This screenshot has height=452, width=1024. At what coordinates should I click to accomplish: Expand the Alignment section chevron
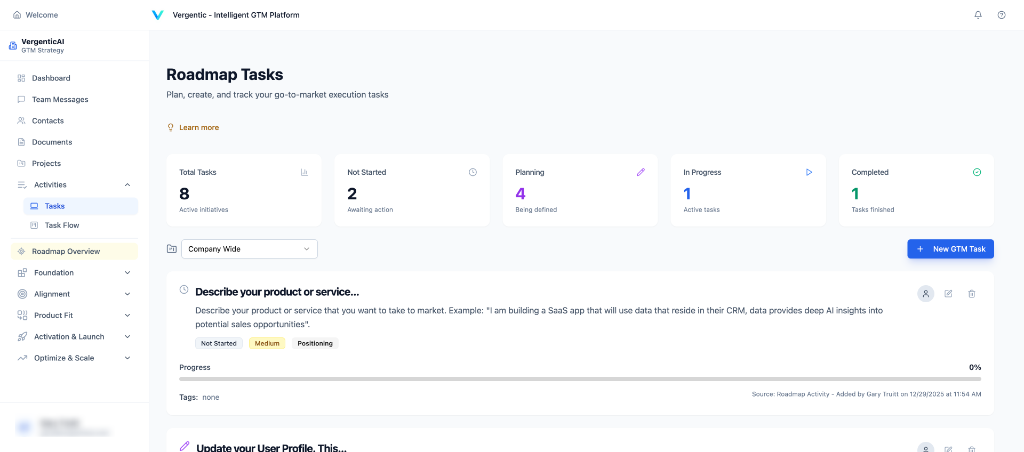coord(127,294)
